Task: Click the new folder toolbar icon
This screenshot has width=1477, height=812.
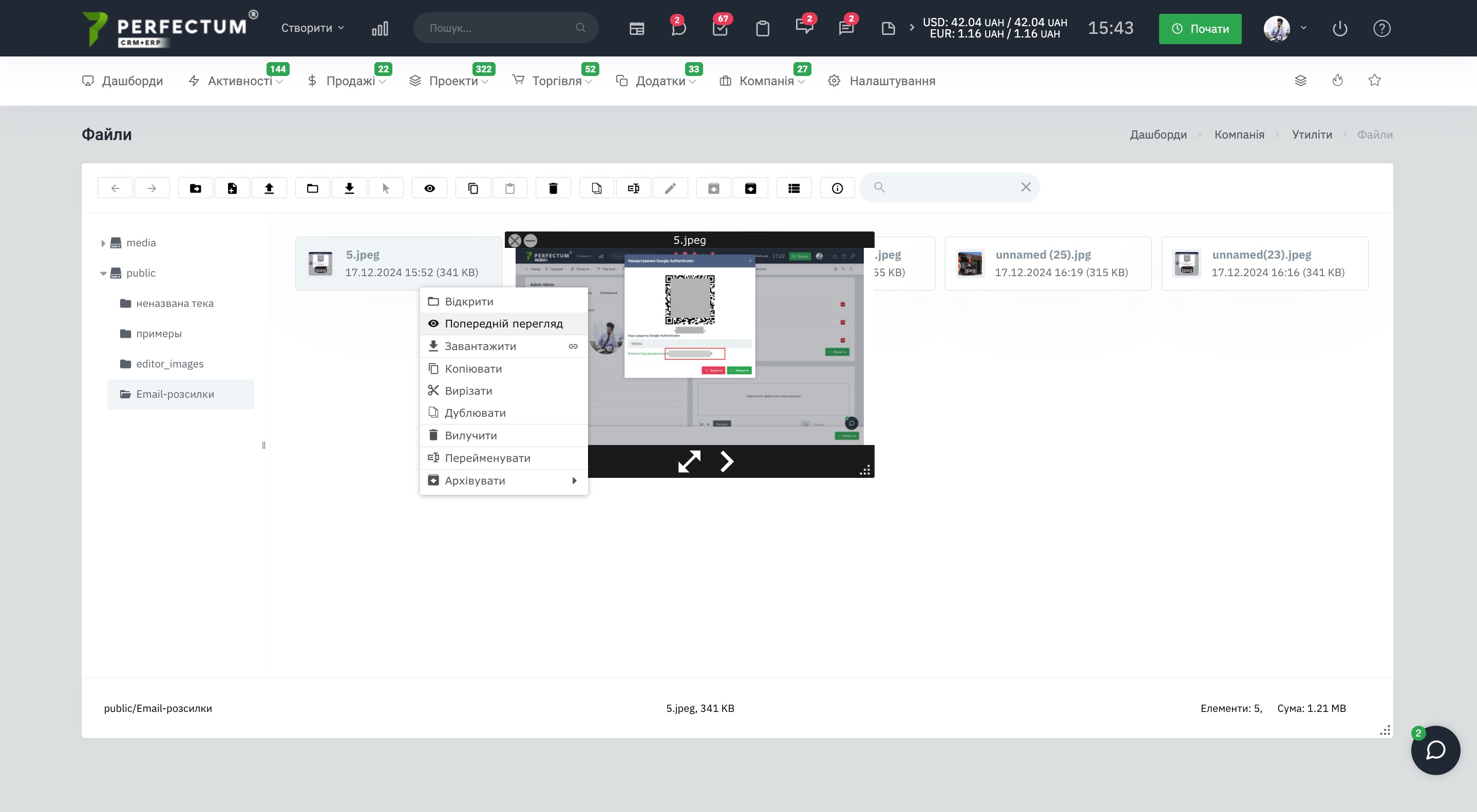Action: 196,188
